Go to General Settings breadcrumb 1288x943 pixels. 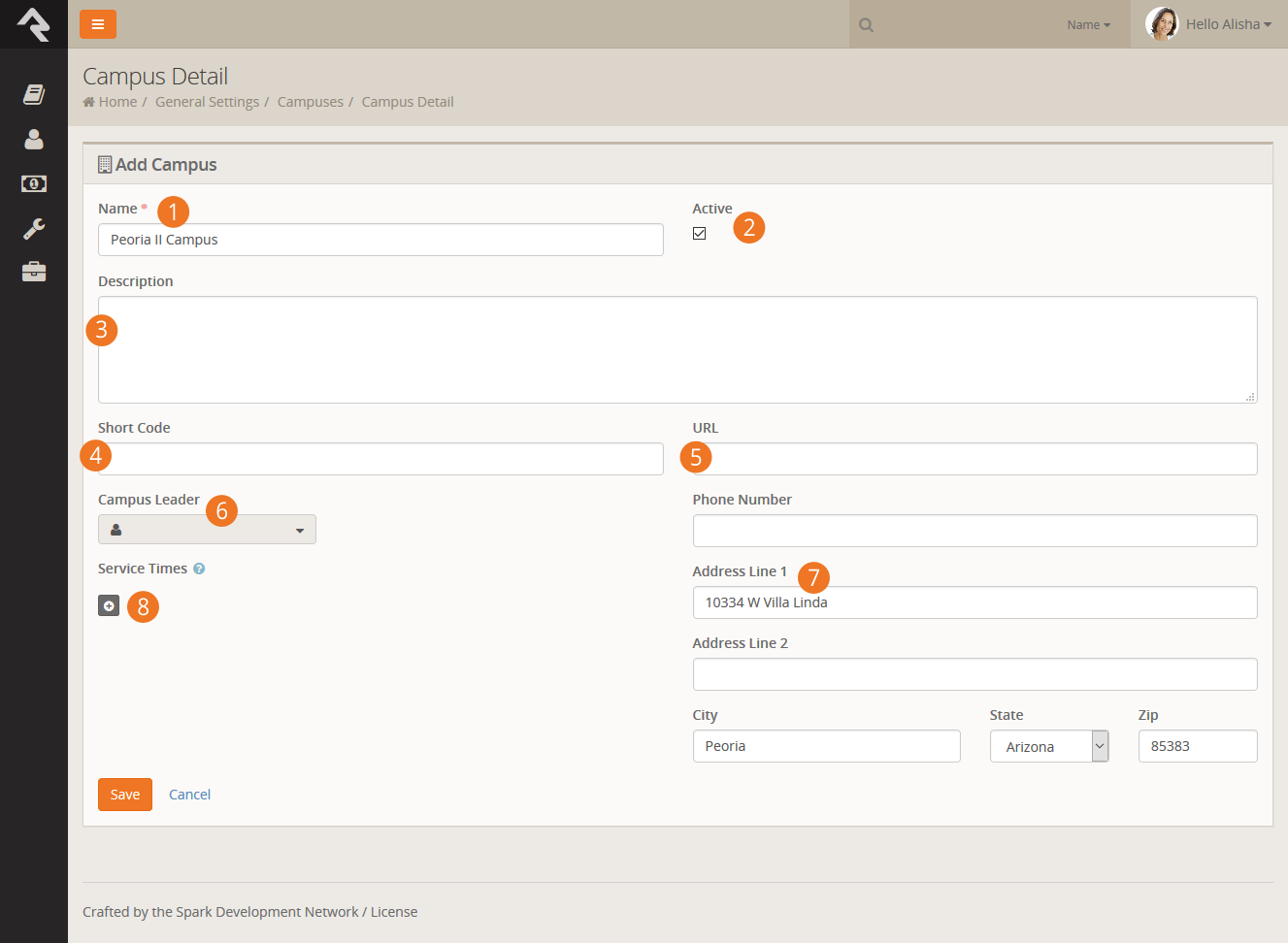click(x=207, y=102)
